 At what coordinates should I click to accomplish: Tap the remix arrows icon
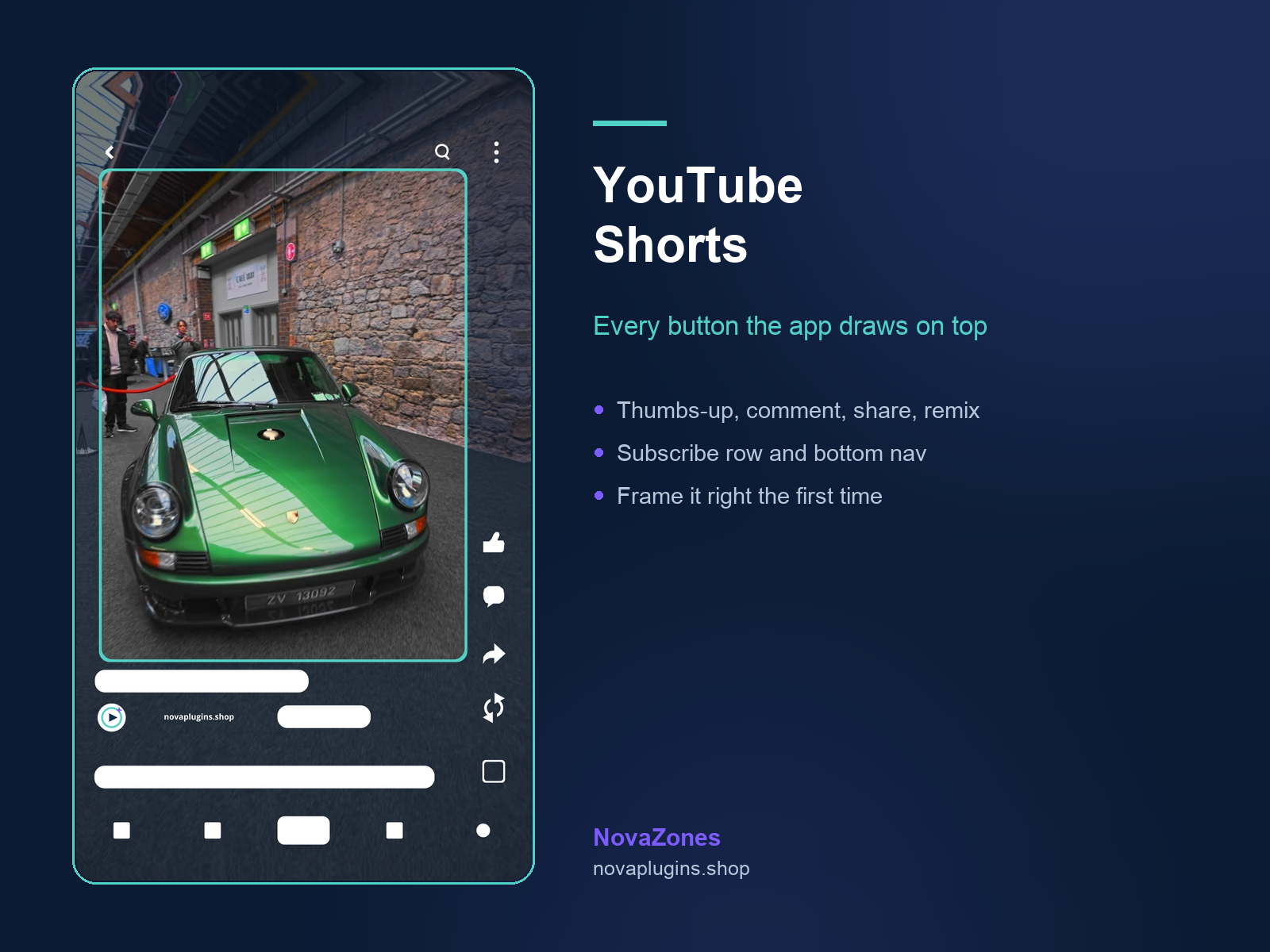pyautogui.click(x=494, y=708)
